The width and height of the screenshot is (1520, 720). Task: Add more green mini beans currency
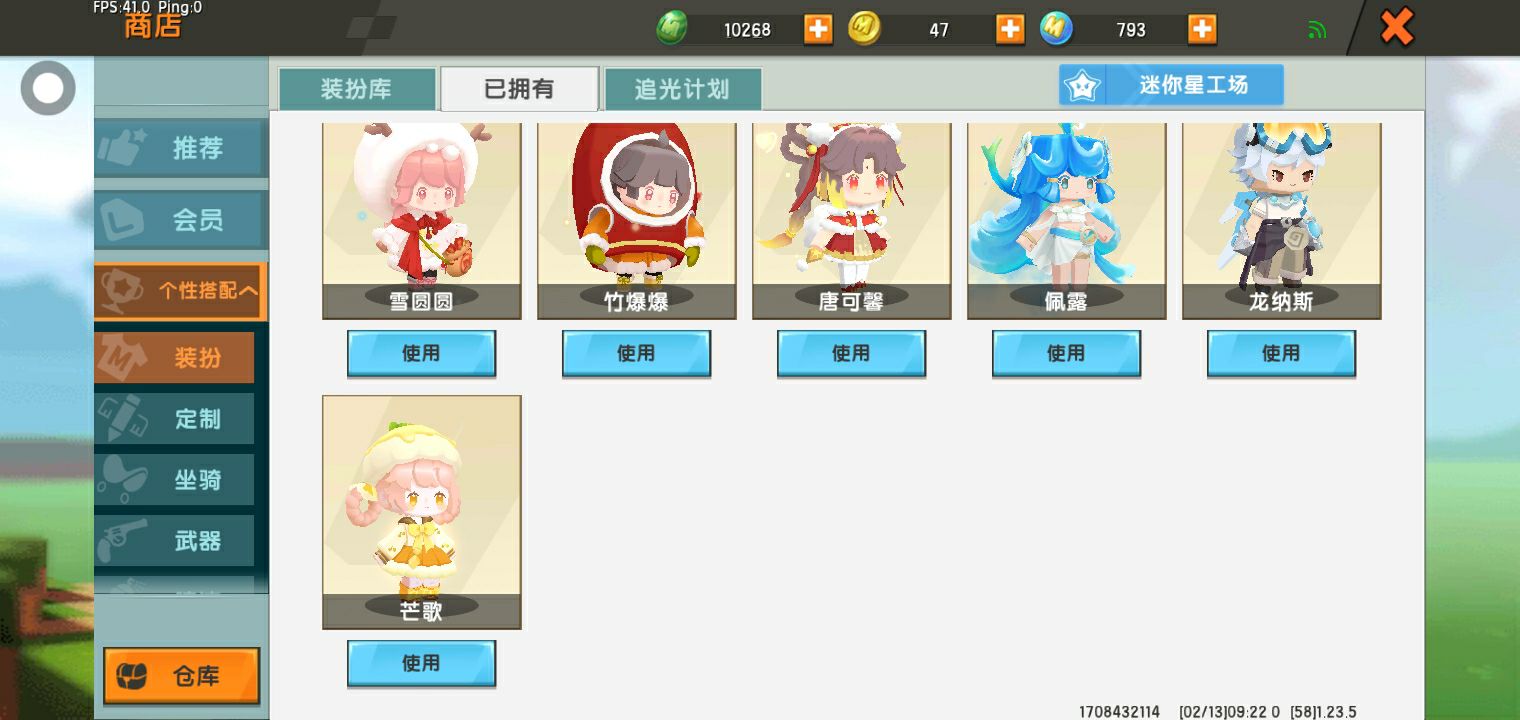(818, 29)
